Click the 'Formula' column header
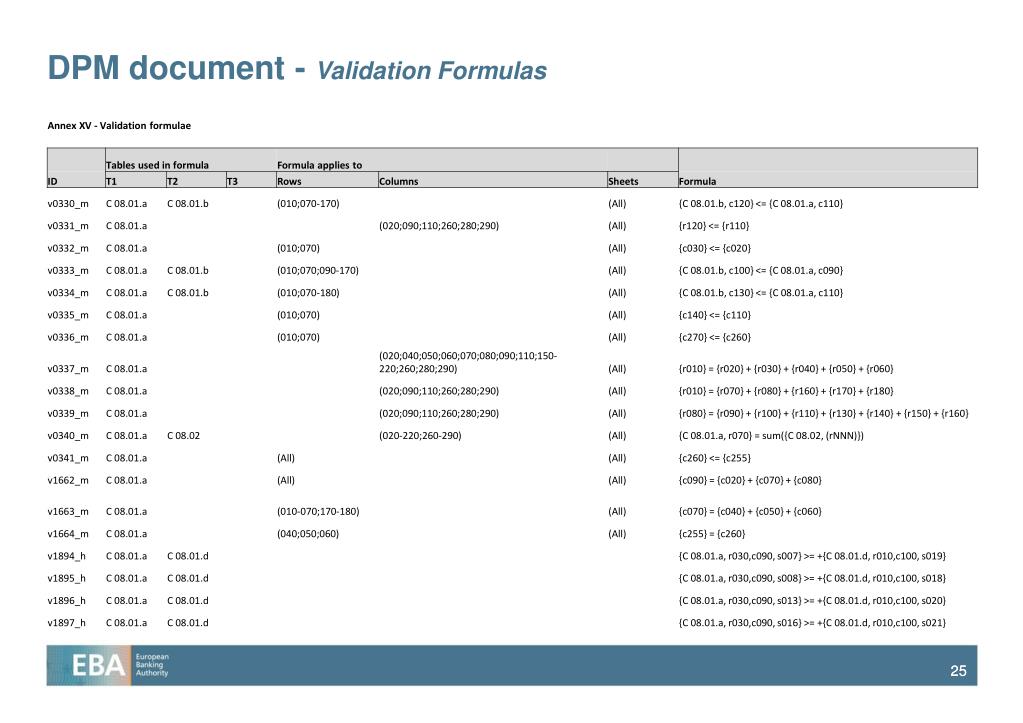1023x723 pixels. tap(697, 181)
